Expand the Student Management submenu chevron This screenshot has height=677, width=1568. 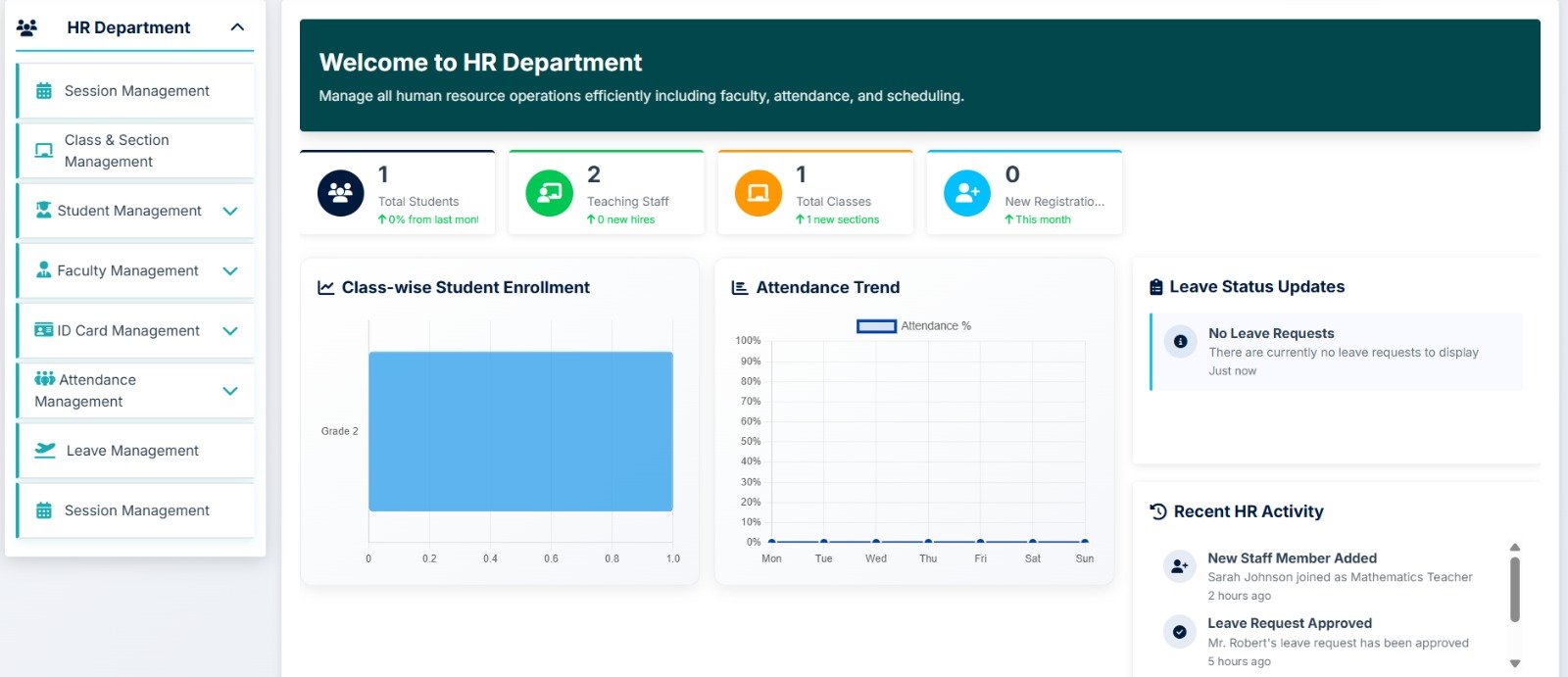click(230, 211)
